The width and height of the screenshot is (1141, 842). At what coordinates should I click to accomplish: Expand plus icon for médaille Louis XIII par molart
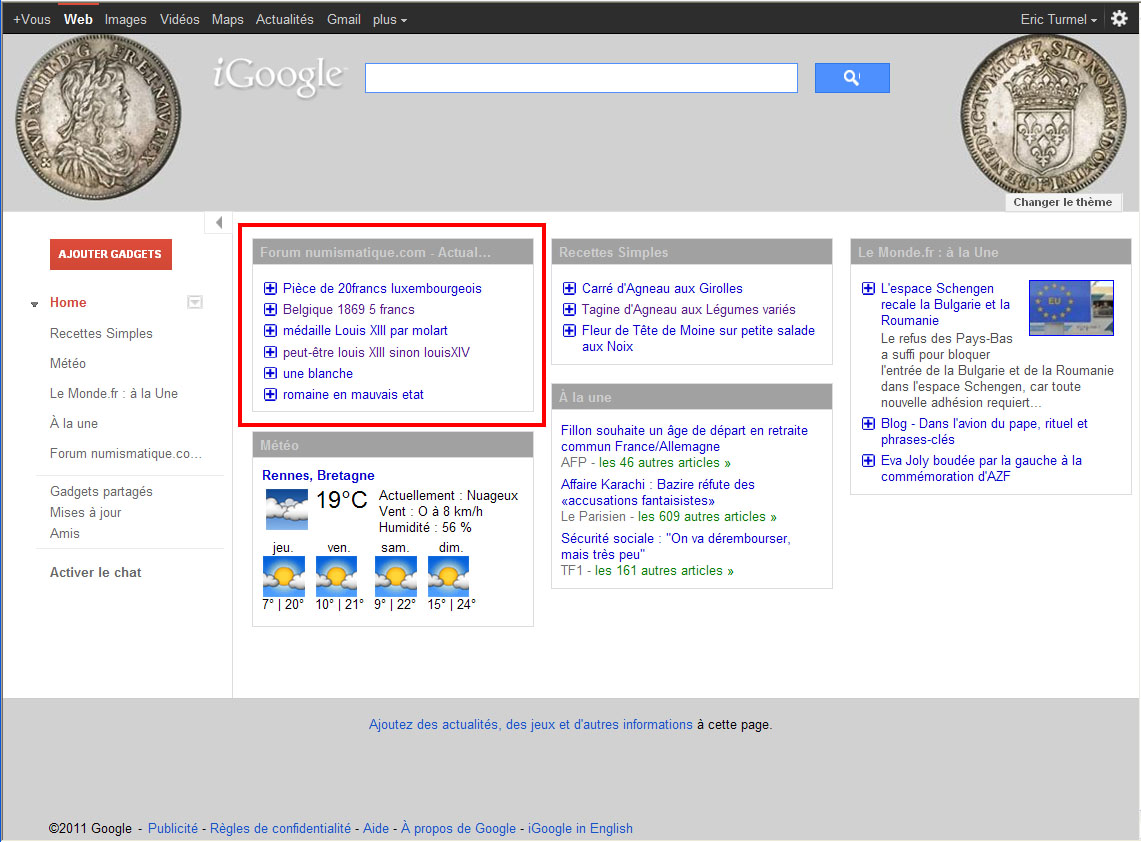point(270,330)
